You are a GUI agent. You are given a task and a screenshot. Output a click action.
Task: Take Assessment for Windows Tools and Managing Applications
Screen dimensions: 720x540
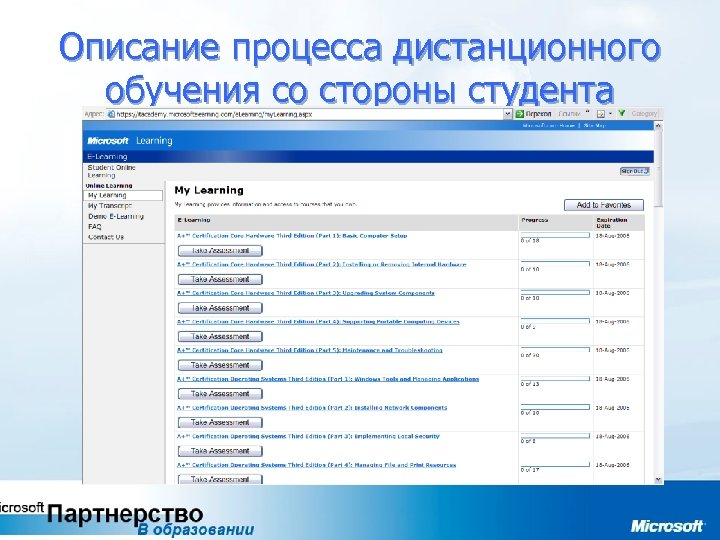(220, 394)
